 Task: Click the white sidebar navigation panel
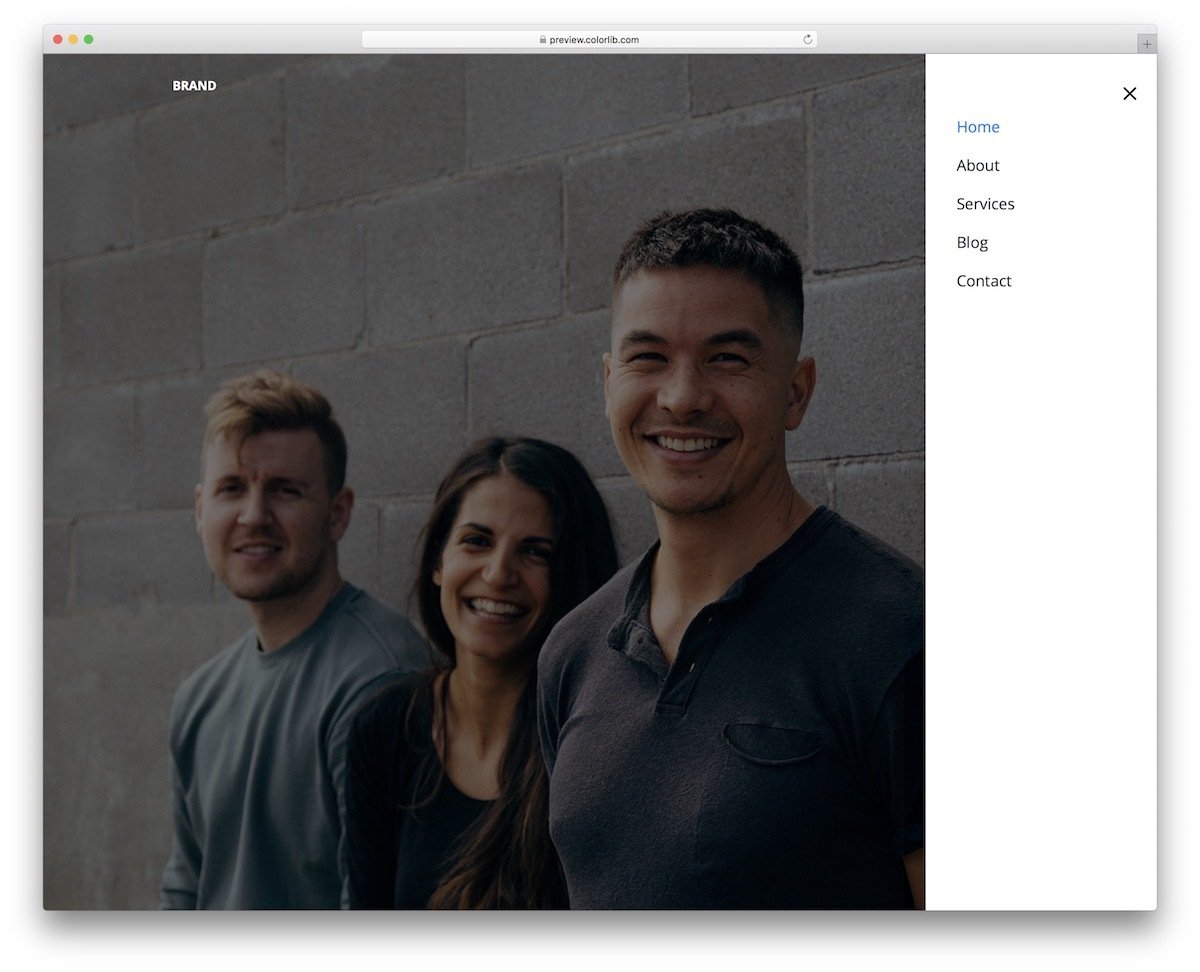(1040, 500)
